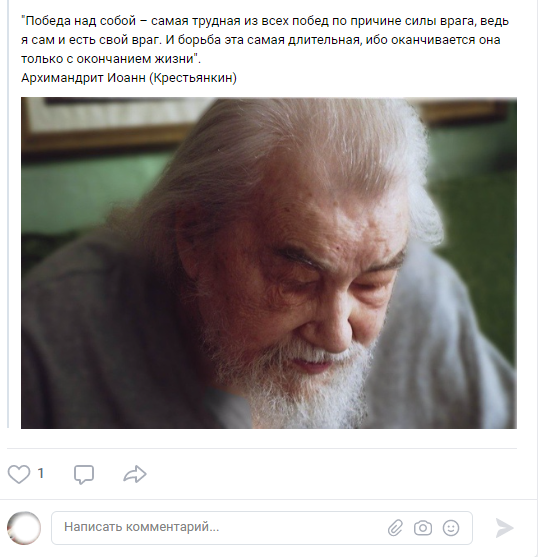Click the line 'я сам и есть свой враг'
This screenshot has width=538, height=557.
click(261, 40)
